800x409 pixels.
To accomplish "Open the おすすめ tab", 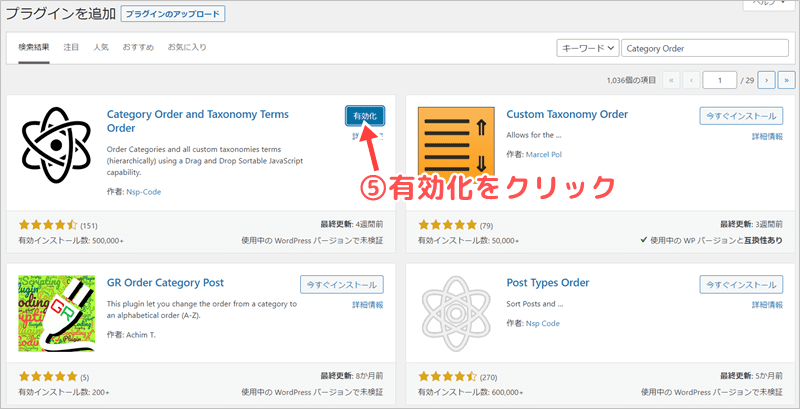I will [x=138, y=47].
